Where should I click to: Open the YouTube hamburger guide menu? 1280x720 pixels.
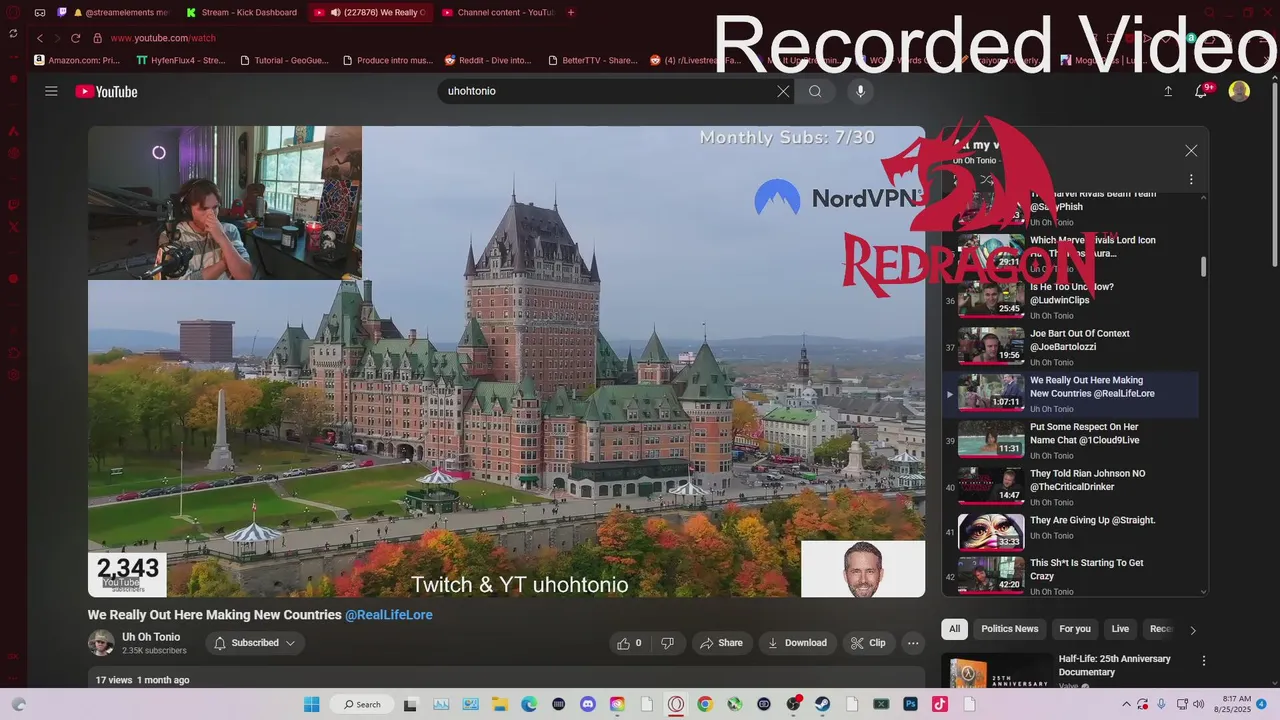pos(51,91)
